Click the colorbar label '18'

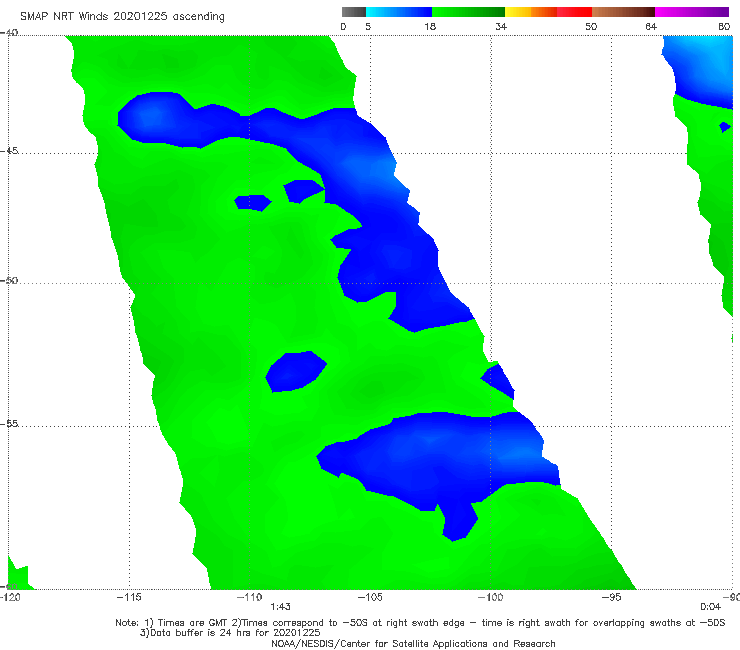(430, 26)
